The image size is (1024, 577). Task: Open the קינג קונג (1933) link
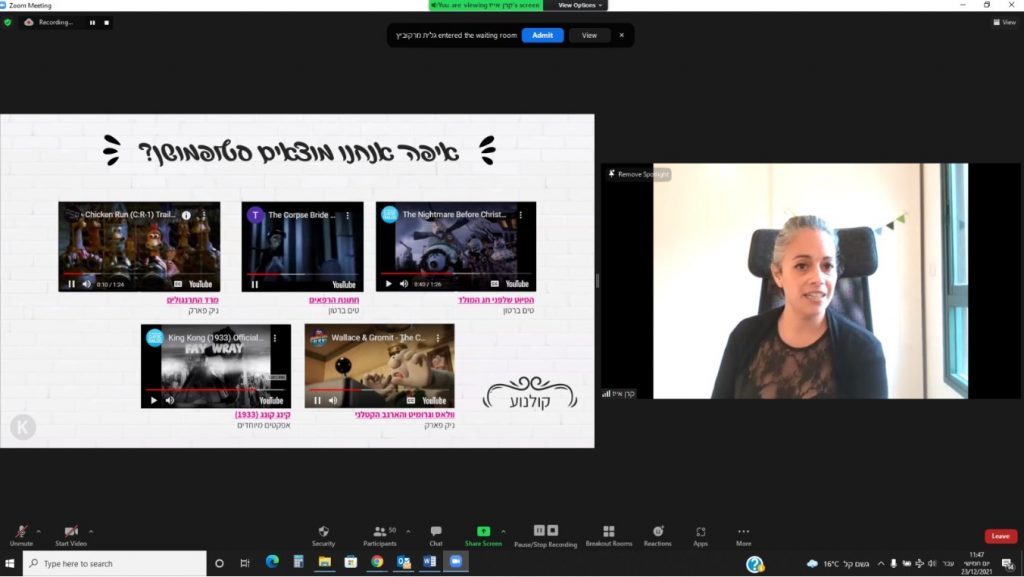pyautogui.click(x=263, y=414)
